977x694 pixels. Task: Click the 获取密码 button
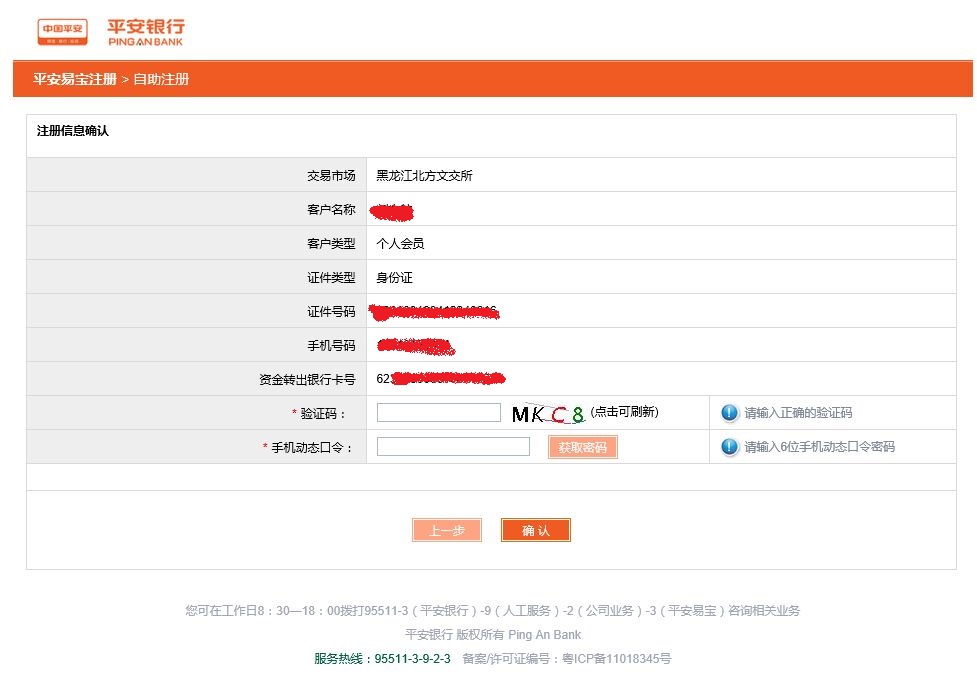point(583,447)
